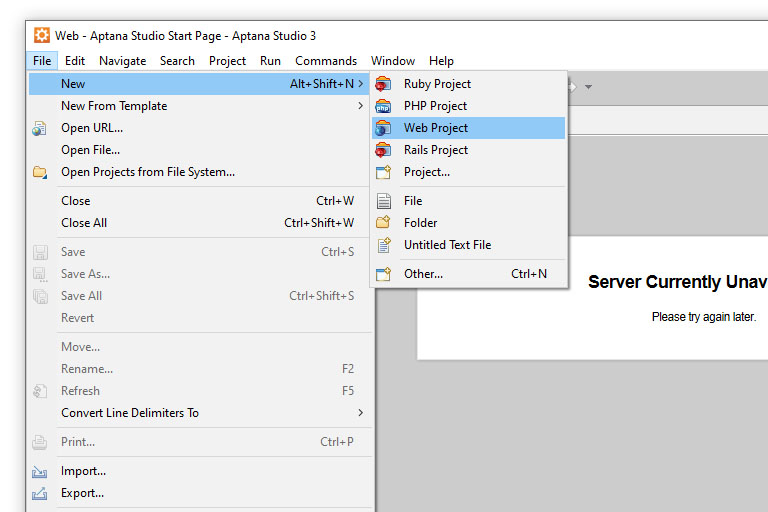Open the Run menu
The height and width of the screenshot is (512, 768).
tap(270, 61)
